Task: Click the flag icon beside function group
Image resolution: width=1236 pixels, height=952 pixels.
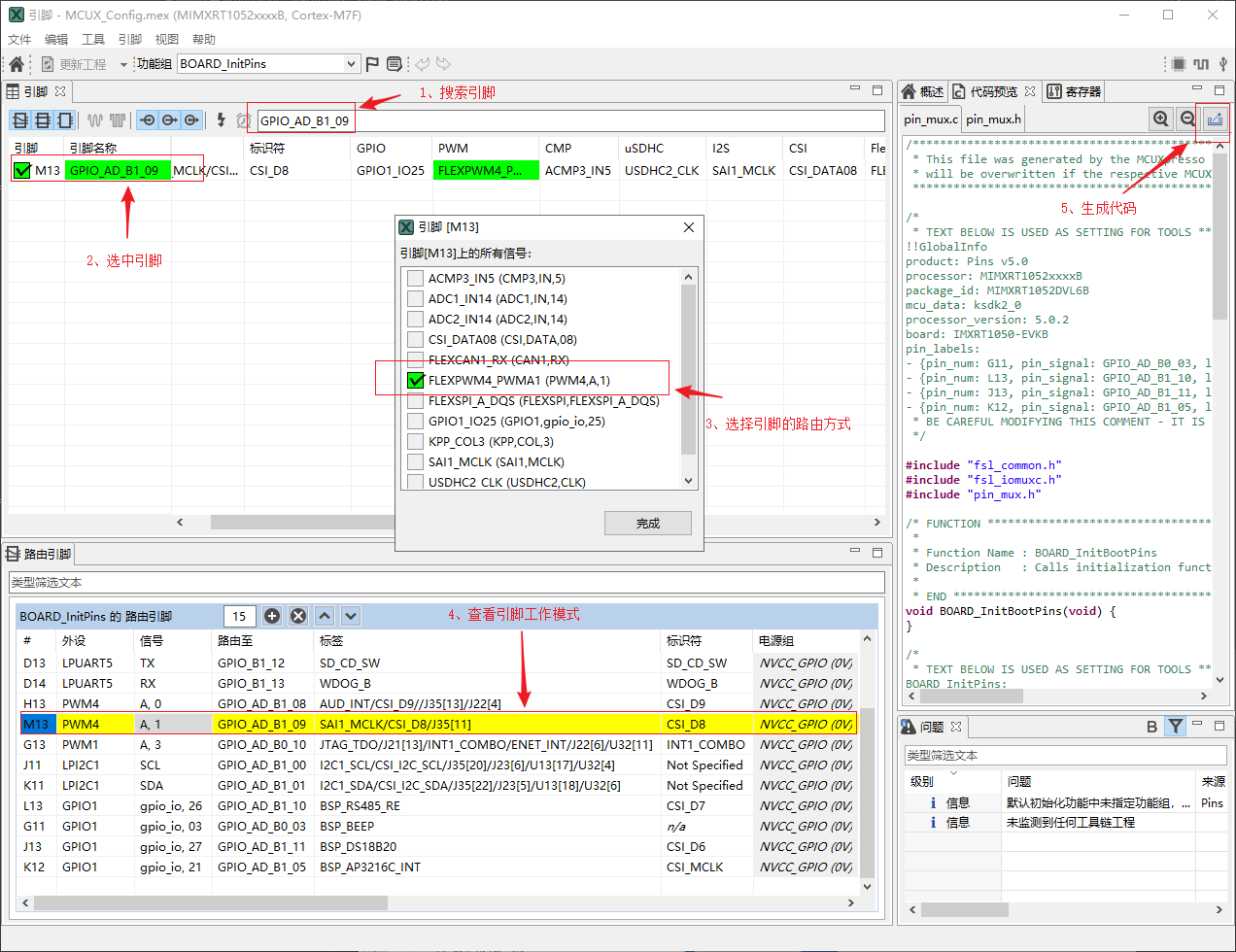Action: click(x=372, y=64)
